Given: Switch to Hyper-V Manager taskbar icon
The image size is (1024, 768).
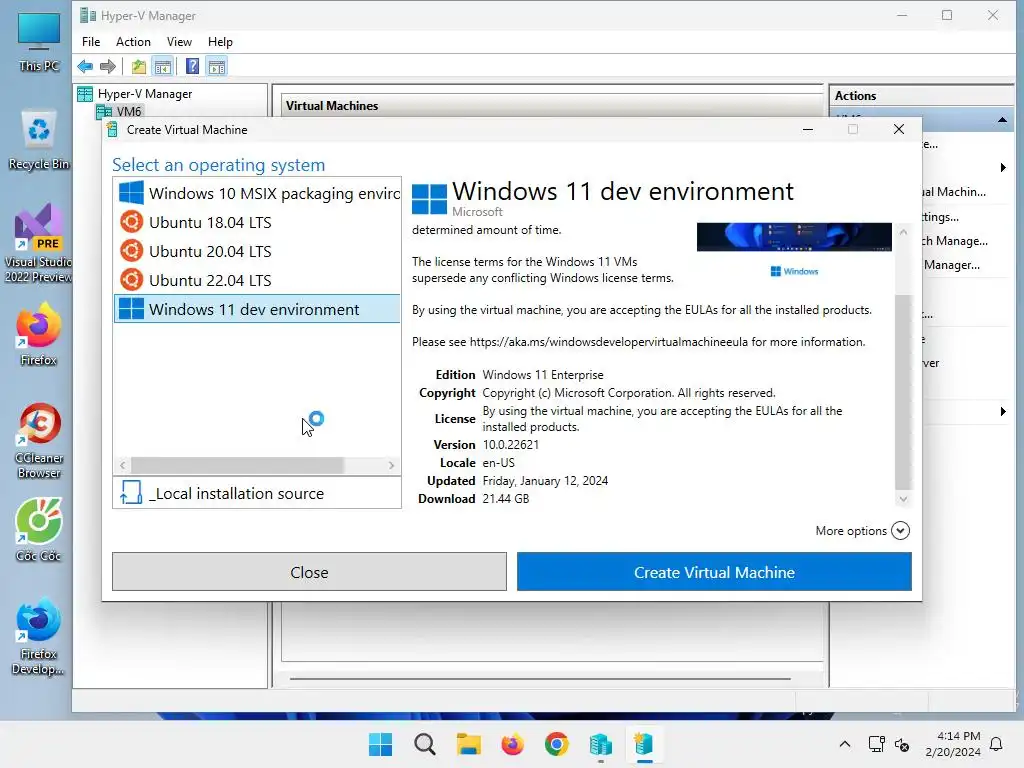Looking at the screenshot, I should [600, 744].
